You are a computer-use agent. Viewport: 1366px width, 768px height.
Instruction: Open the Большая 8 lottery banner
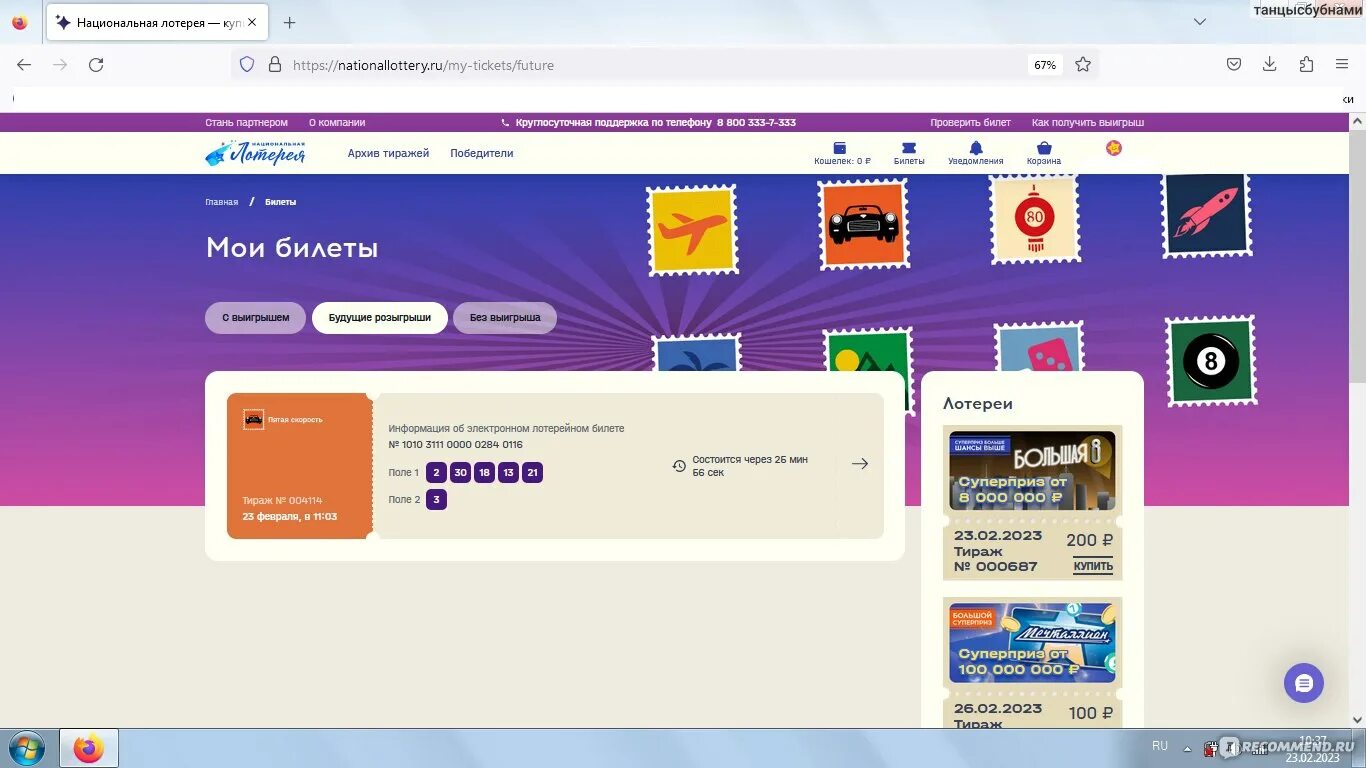[1032, 471]
